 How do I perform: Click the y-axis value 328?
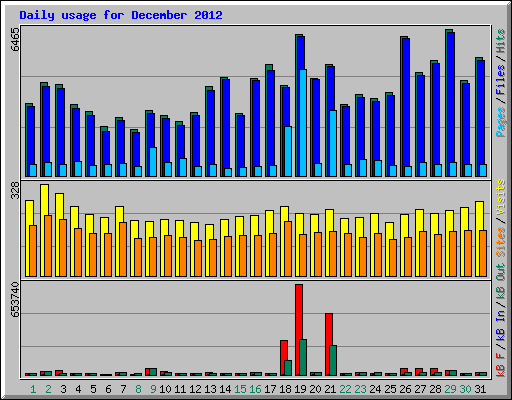pos(15,190)
